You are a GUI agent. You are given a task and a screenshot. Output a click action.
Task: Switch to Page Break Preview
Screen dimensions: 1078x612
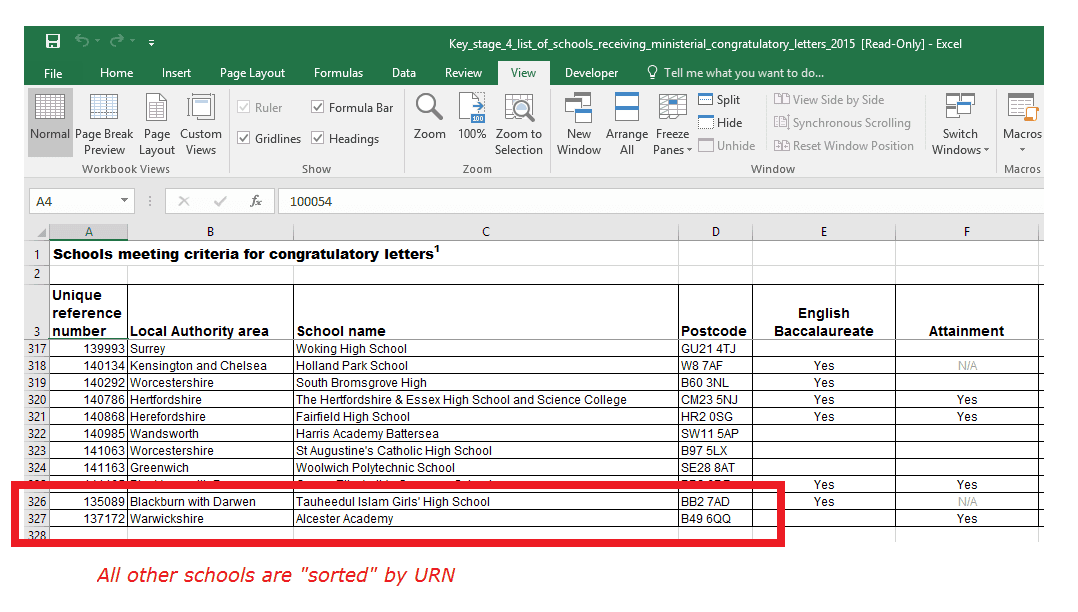104,124
